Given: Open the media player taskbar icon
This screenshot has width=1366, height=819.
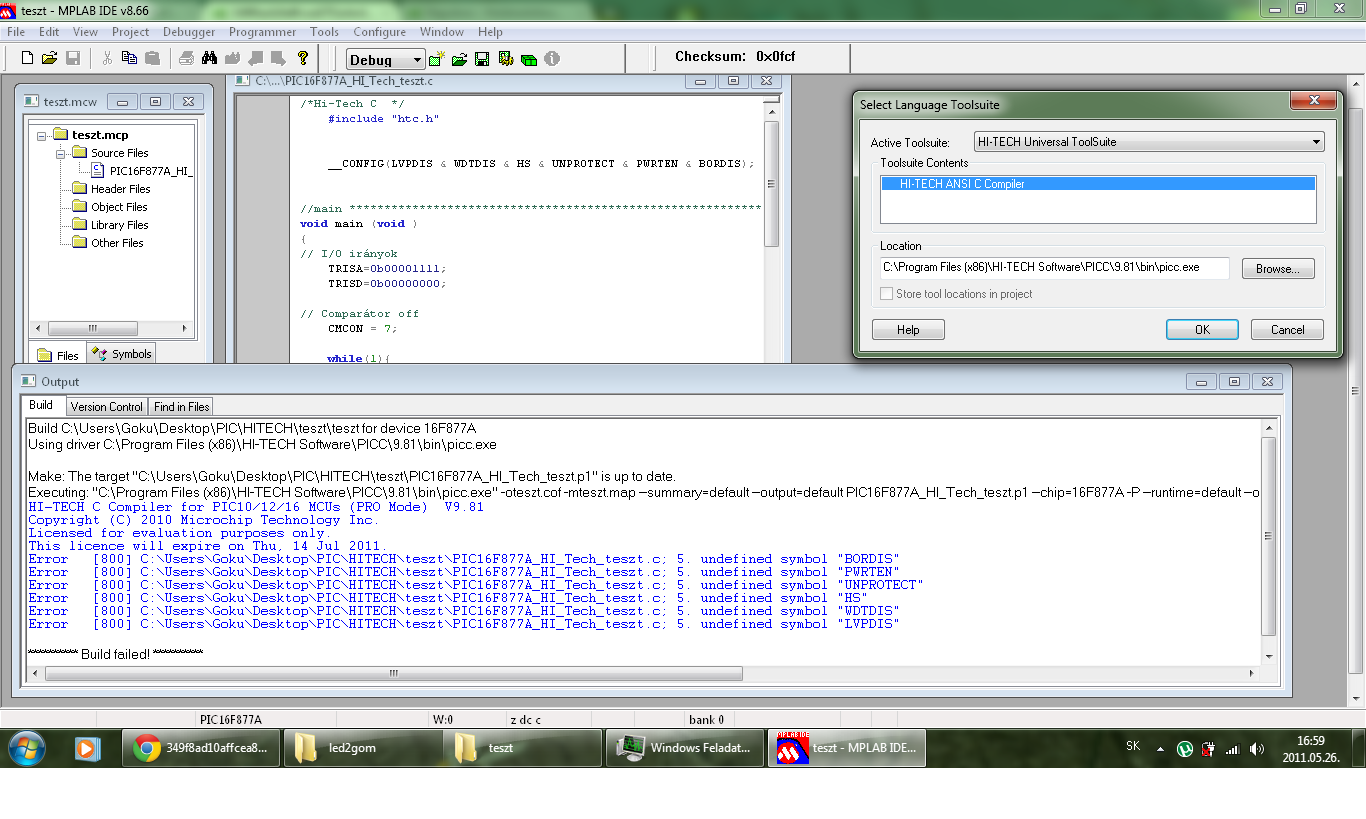Looking at the screenshot, I should [x=88, y=748].
